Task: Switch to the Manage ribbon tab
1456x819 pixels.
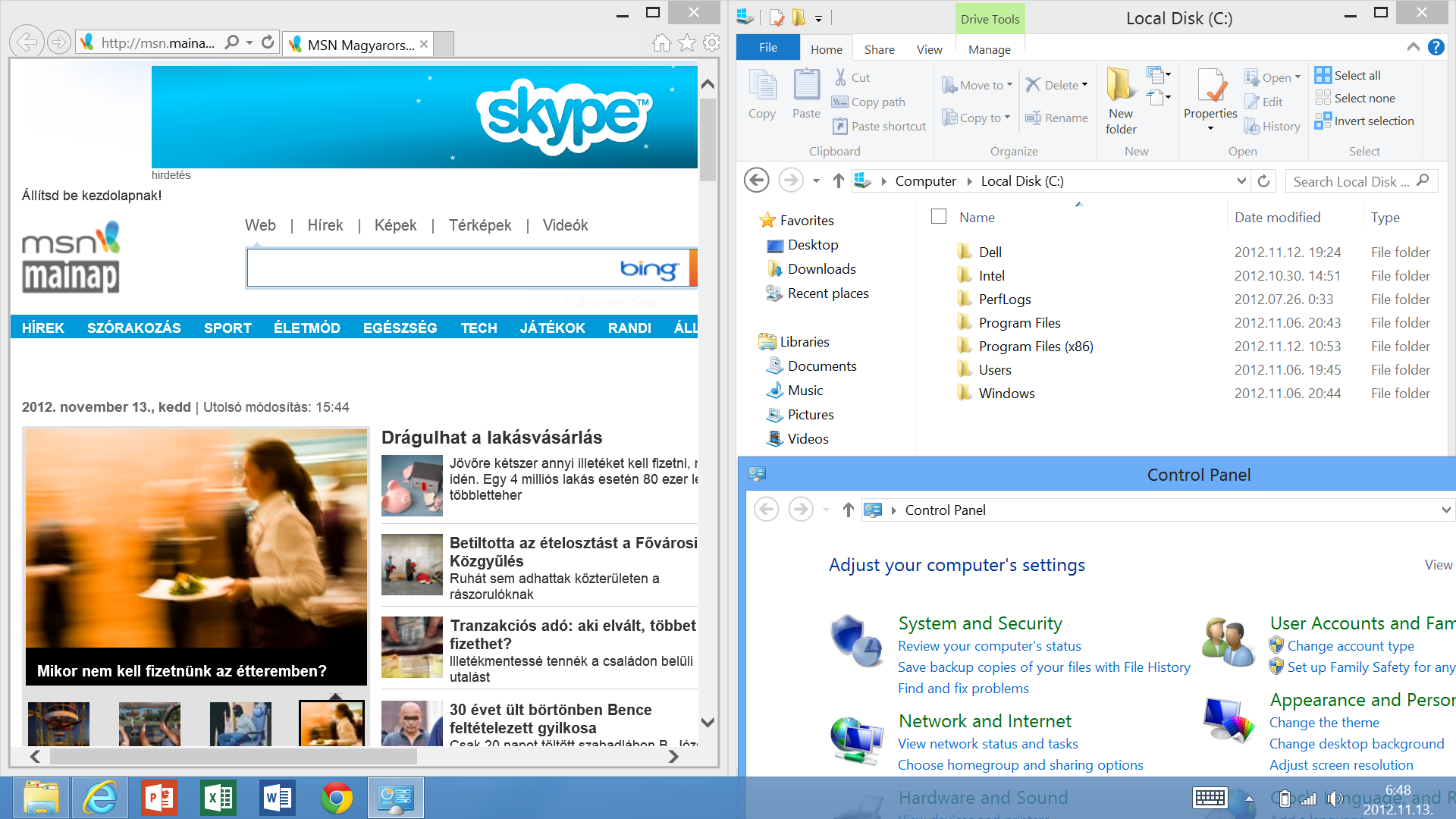Action: pos(989,49)
